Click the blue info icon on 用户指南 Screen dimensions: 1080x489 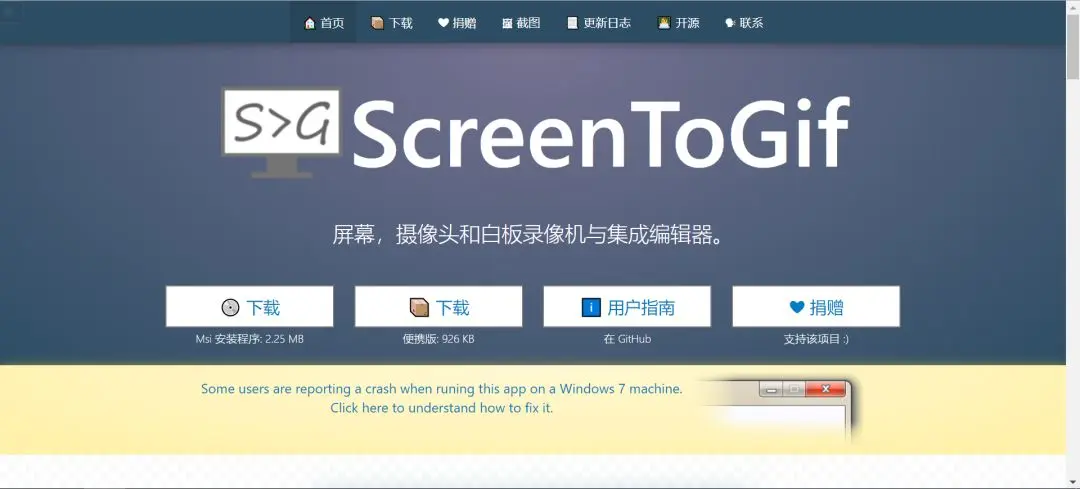pyautogui.click(x=591, y=307)
